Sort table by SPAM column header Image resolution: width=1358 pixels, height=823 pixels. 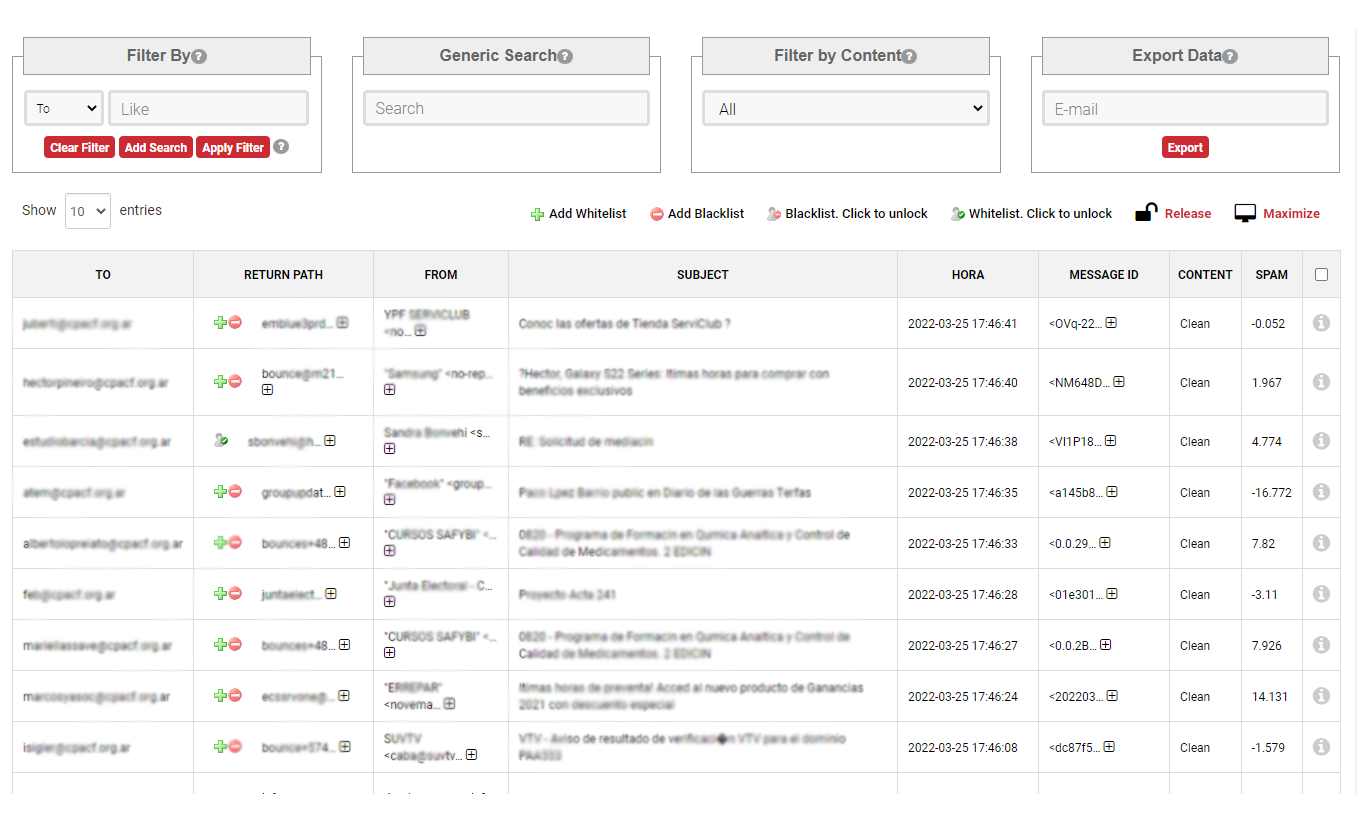1271,274
